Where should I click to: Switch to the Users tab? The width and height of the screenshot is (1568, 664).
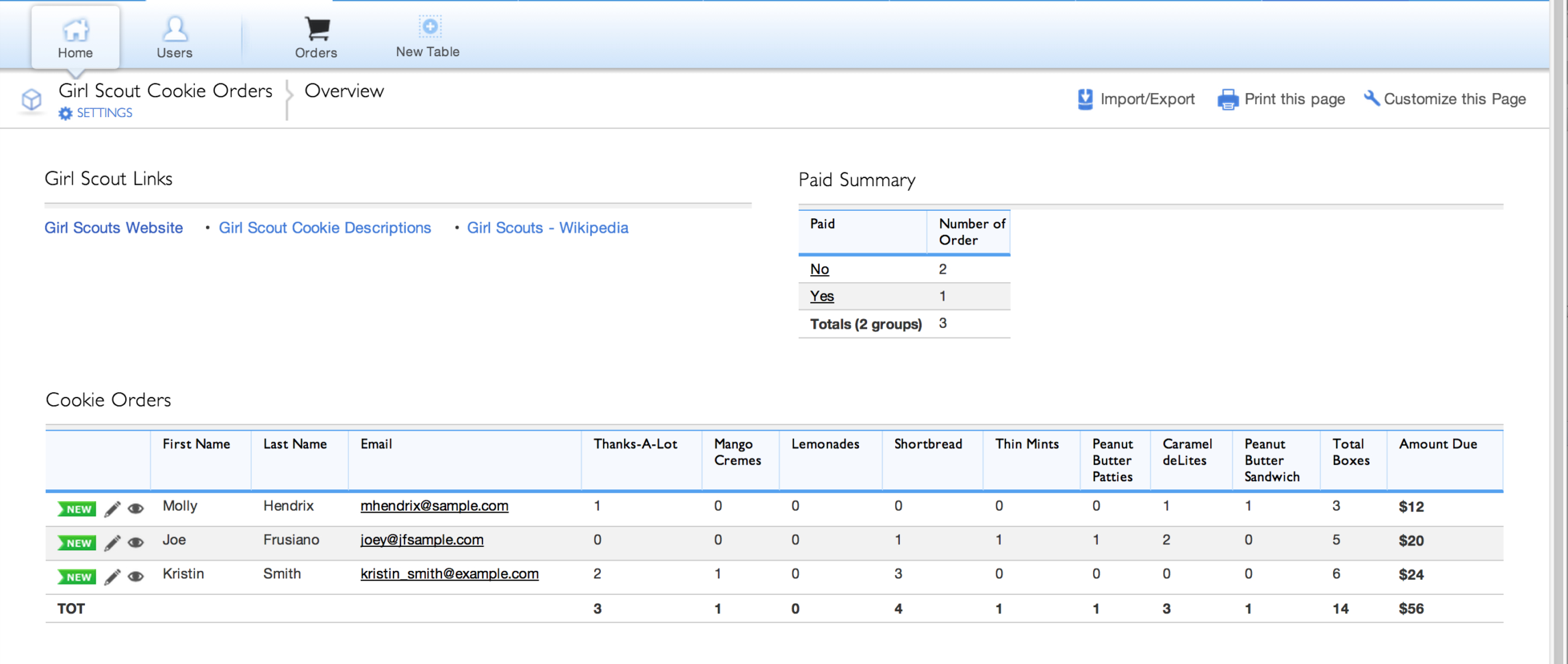click(175, 38)
